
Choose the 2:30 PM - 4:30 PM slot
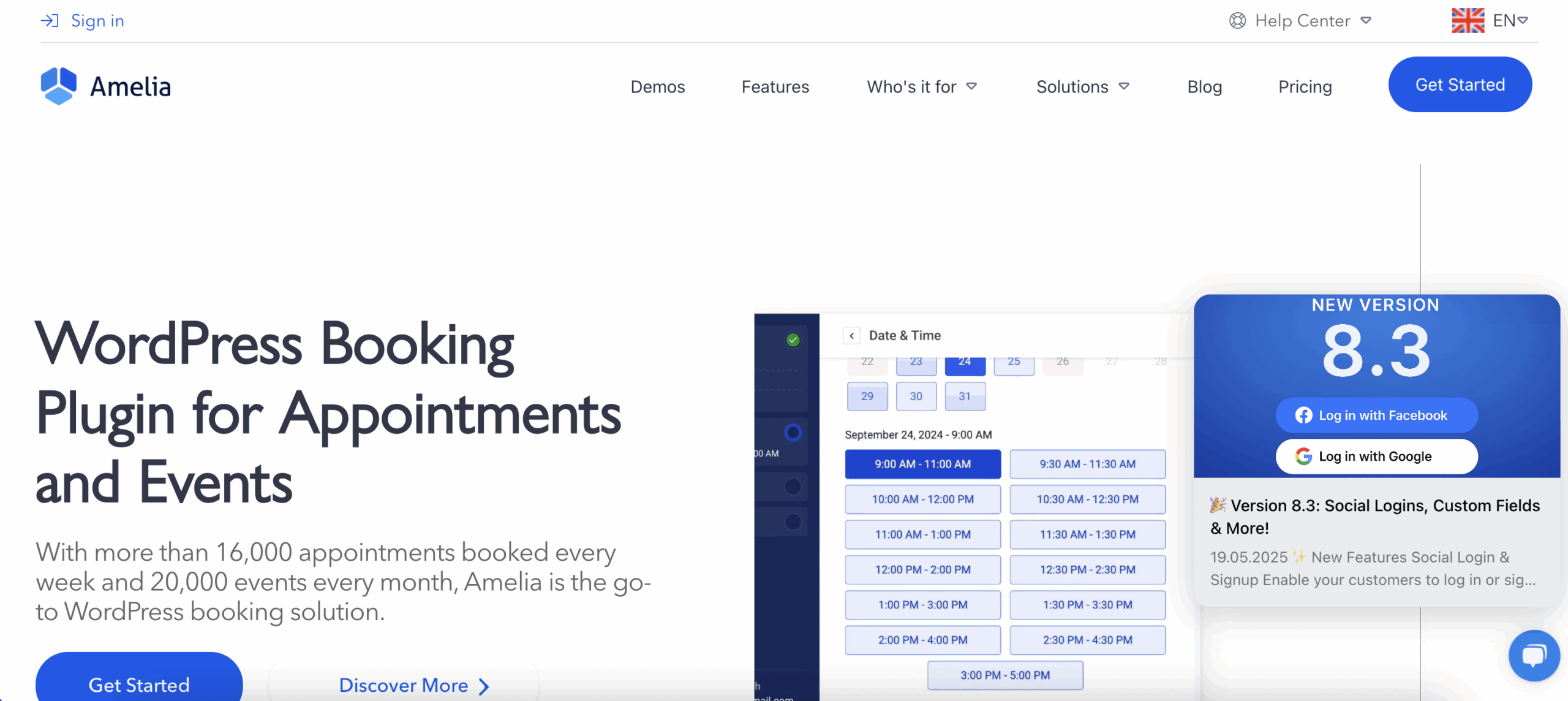point(1087,640)
